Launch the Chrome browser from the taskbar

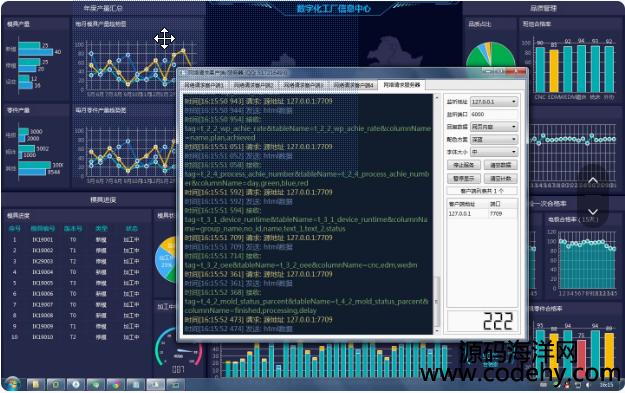click(116, 385)
